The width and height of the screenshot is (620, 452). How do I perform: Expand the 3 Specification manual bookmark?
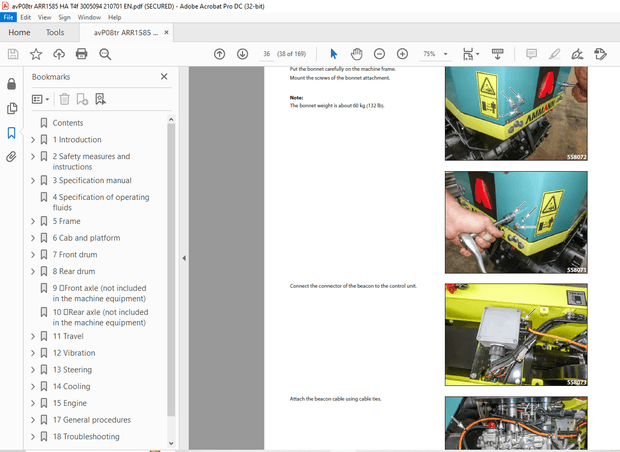(33, 181)
